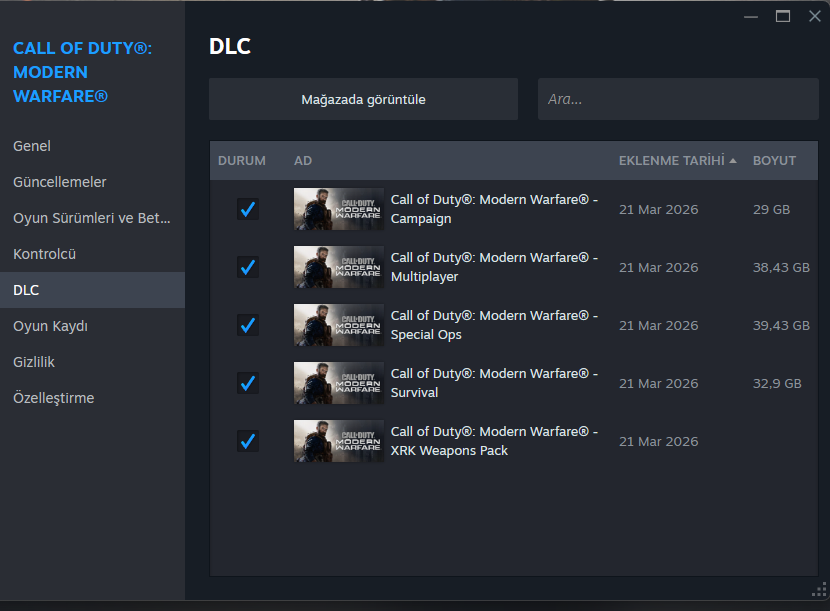830x611 pixels.
Task: Click the Campaign row date 21 Mar 2026
Action: [x=658, y=210]
